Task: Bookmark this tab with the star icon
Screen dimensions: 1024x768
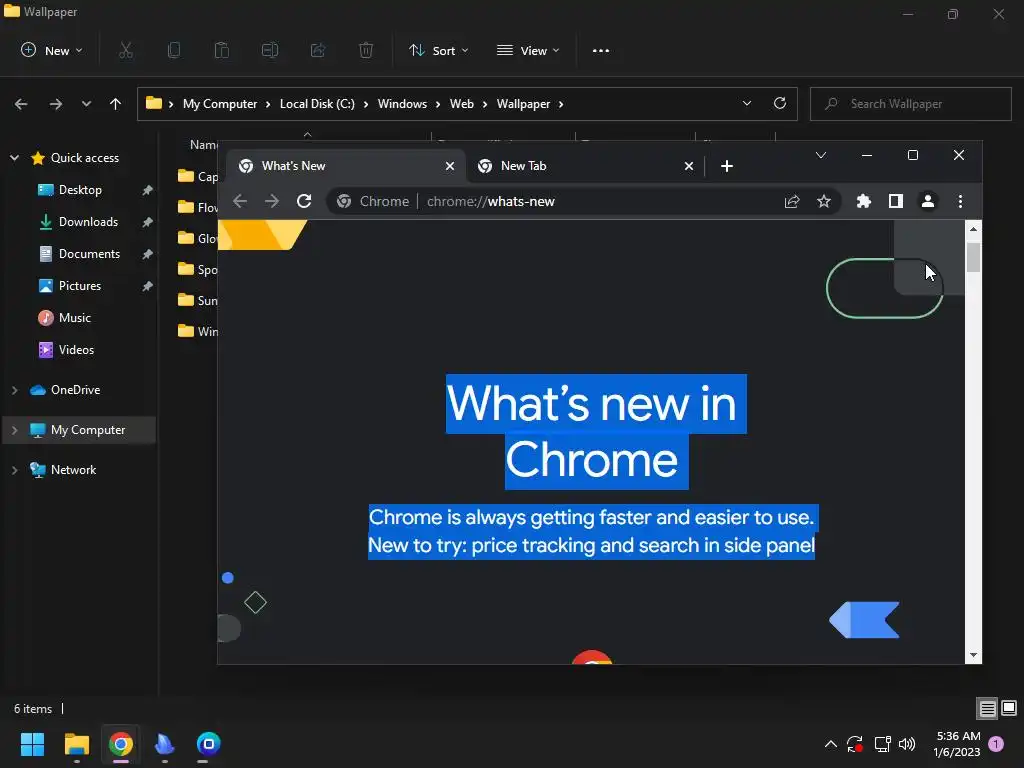Action: 824,201
